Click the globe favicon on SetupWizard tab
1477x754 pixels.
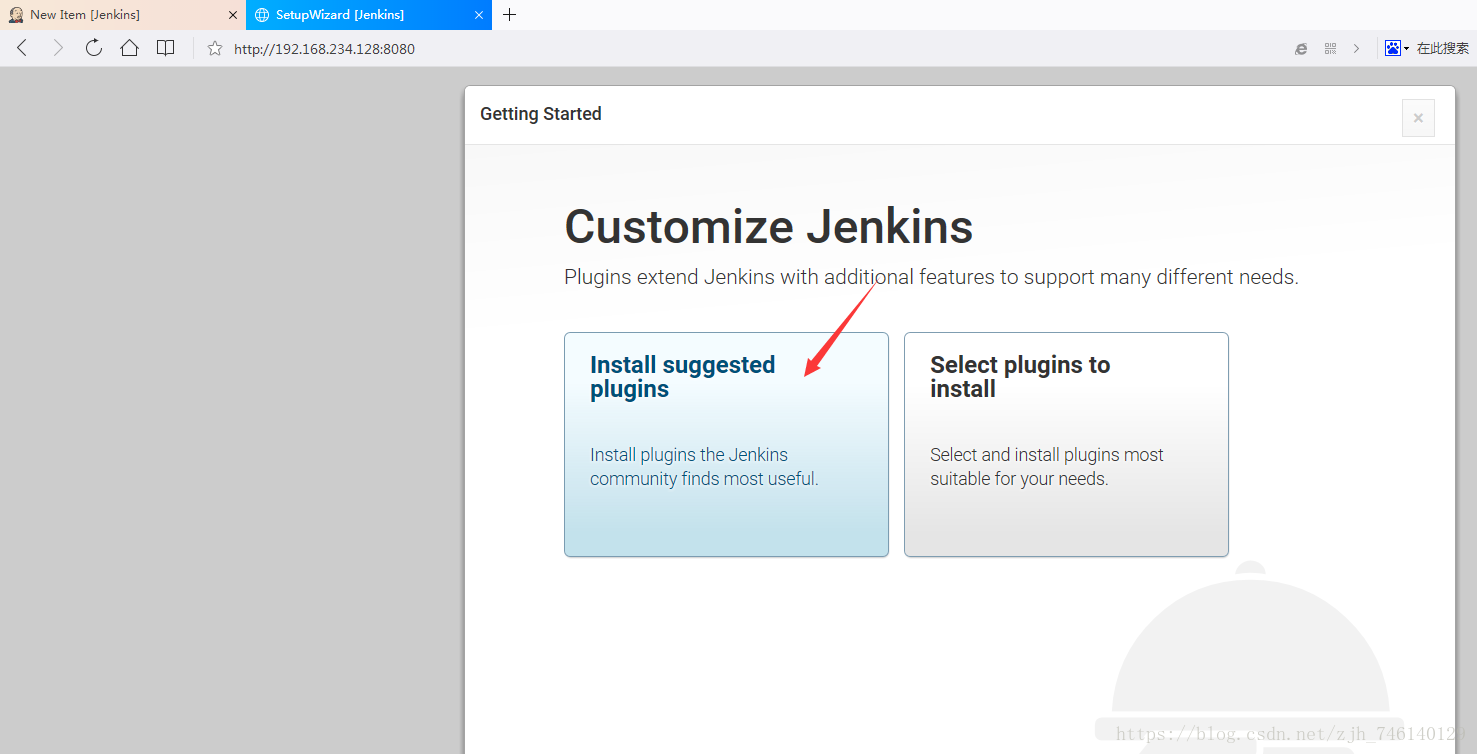(x=262, y=15)
